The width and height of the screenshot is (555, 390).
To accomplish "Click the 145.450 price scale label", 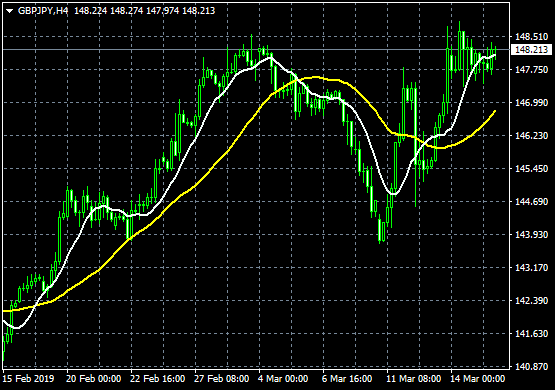I will pos(531,168).
